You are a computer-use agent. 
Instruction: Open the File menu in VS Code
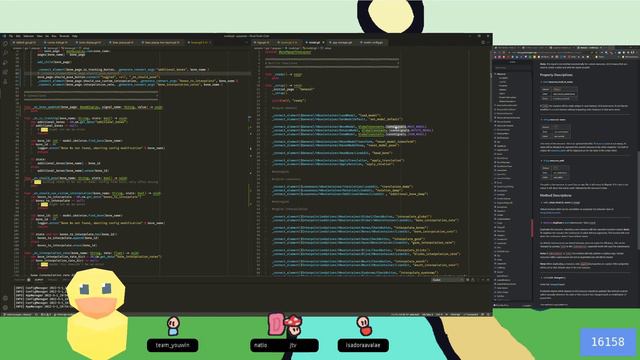pos(11,36)
